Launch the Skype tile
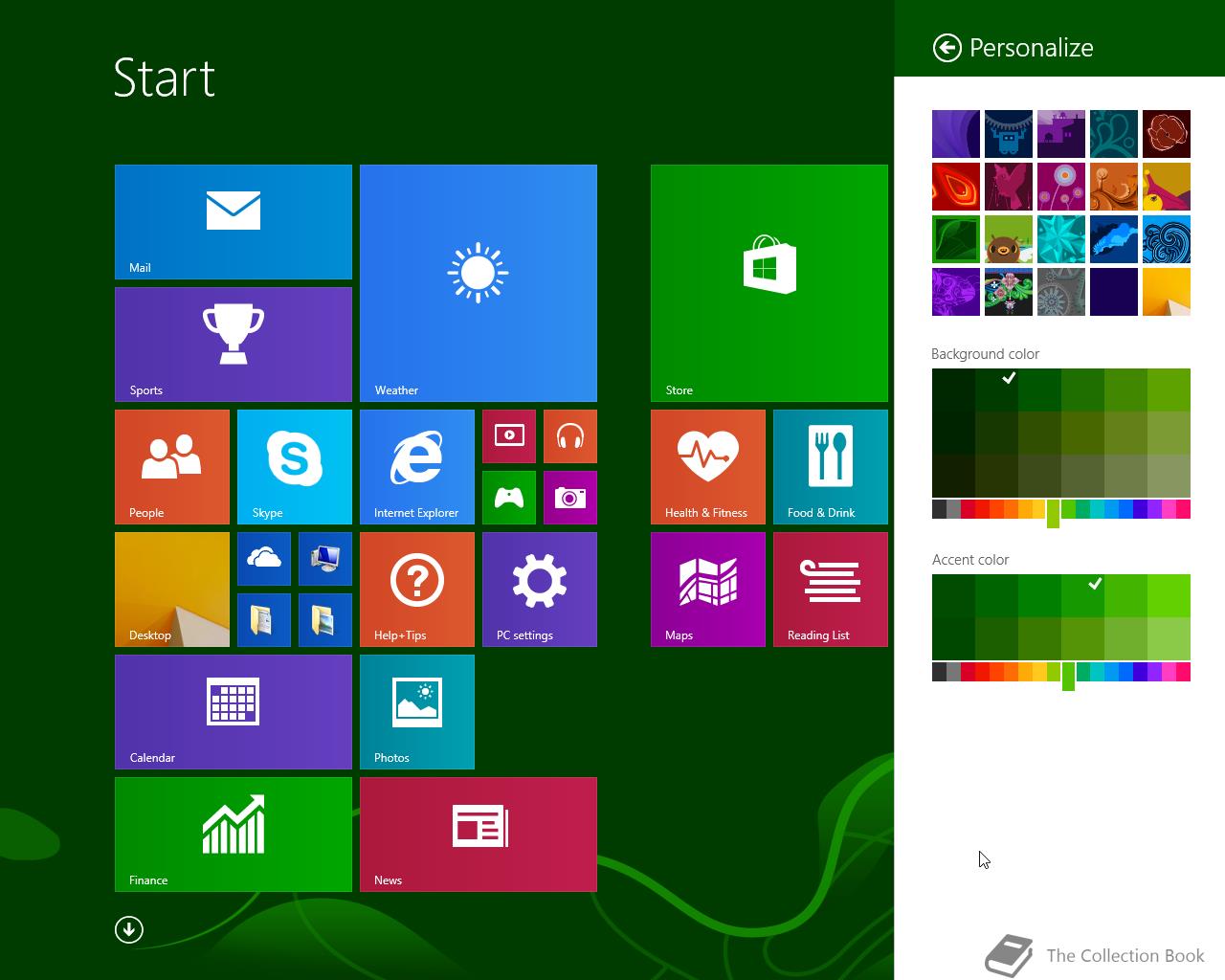Image resolution: width=1225 pixels, height=980 pixels. coord(295,467)
